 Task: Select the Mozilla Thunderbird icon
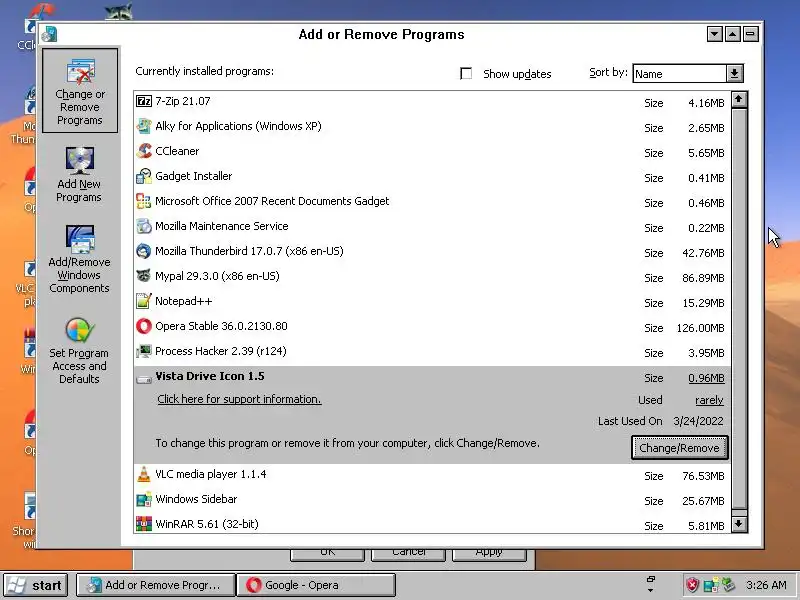pos(144,251)
